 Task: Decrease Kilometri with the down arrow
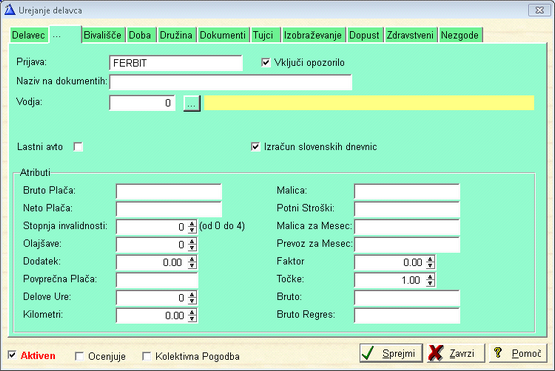[x=192, y=319]
